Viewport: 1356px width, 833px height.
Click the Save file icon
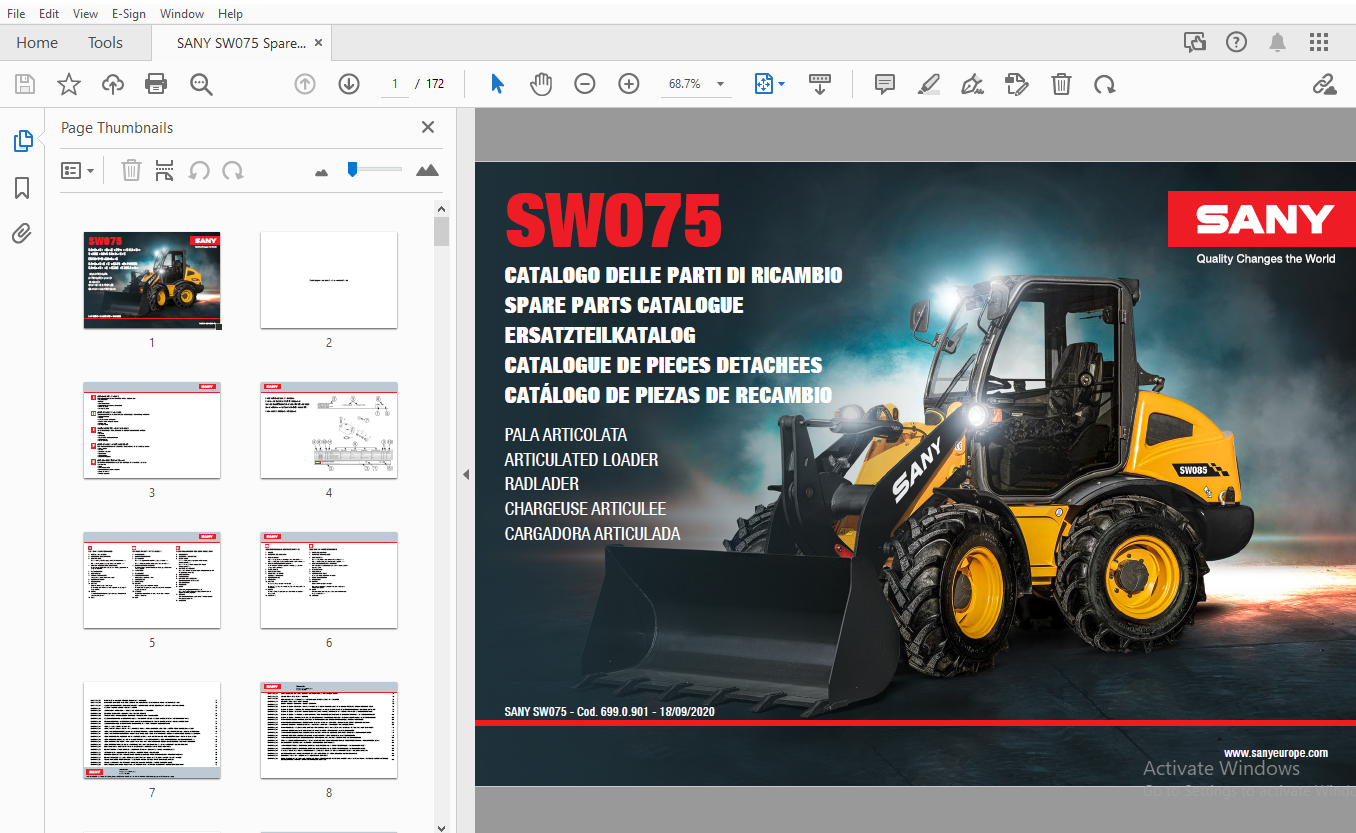[x=25, y=84]
